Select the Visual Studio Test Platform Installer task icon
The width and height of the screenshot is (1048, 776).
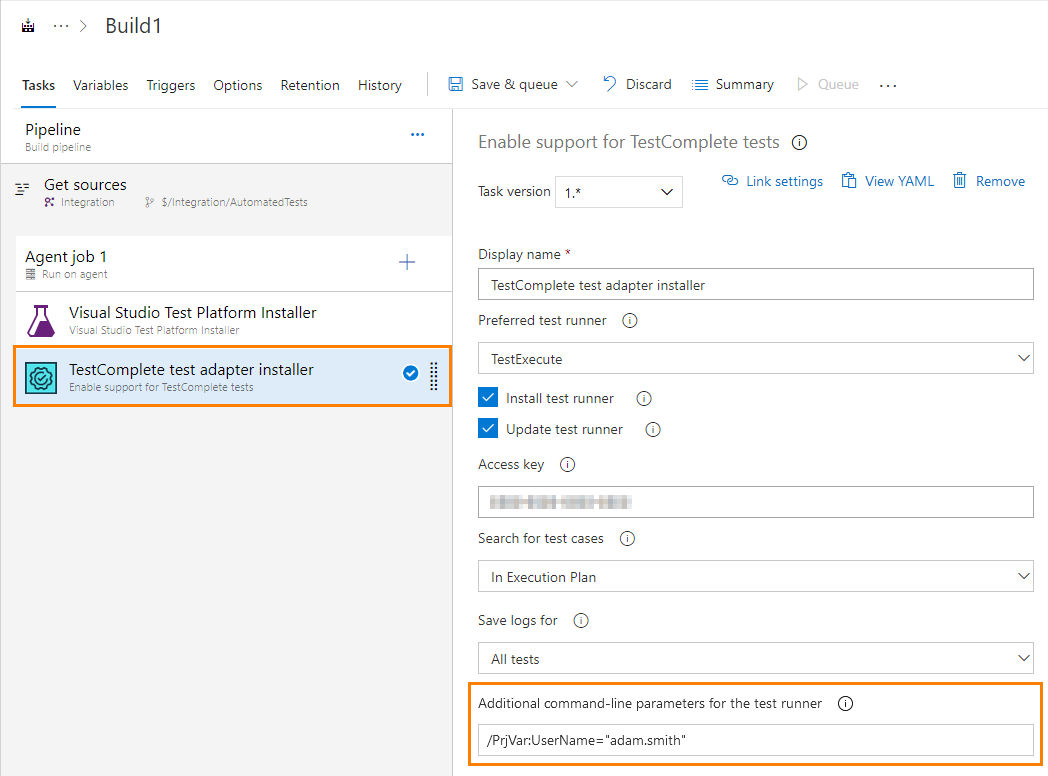(41, 318)
